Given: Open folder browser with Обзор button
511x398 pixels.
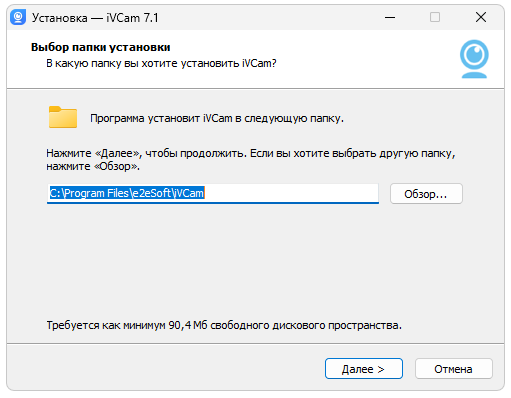Looking at the screenshot, I should [426, 194].
